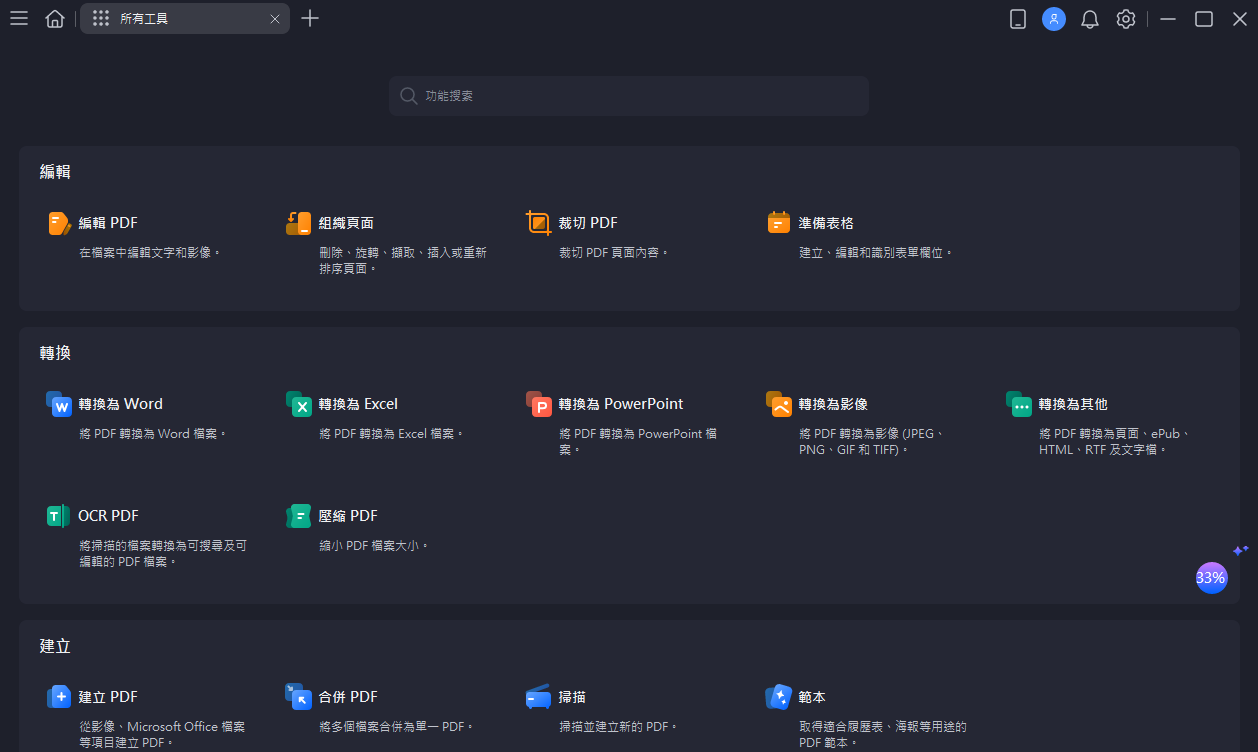Click the 33% floating progress bubble

1211,578
